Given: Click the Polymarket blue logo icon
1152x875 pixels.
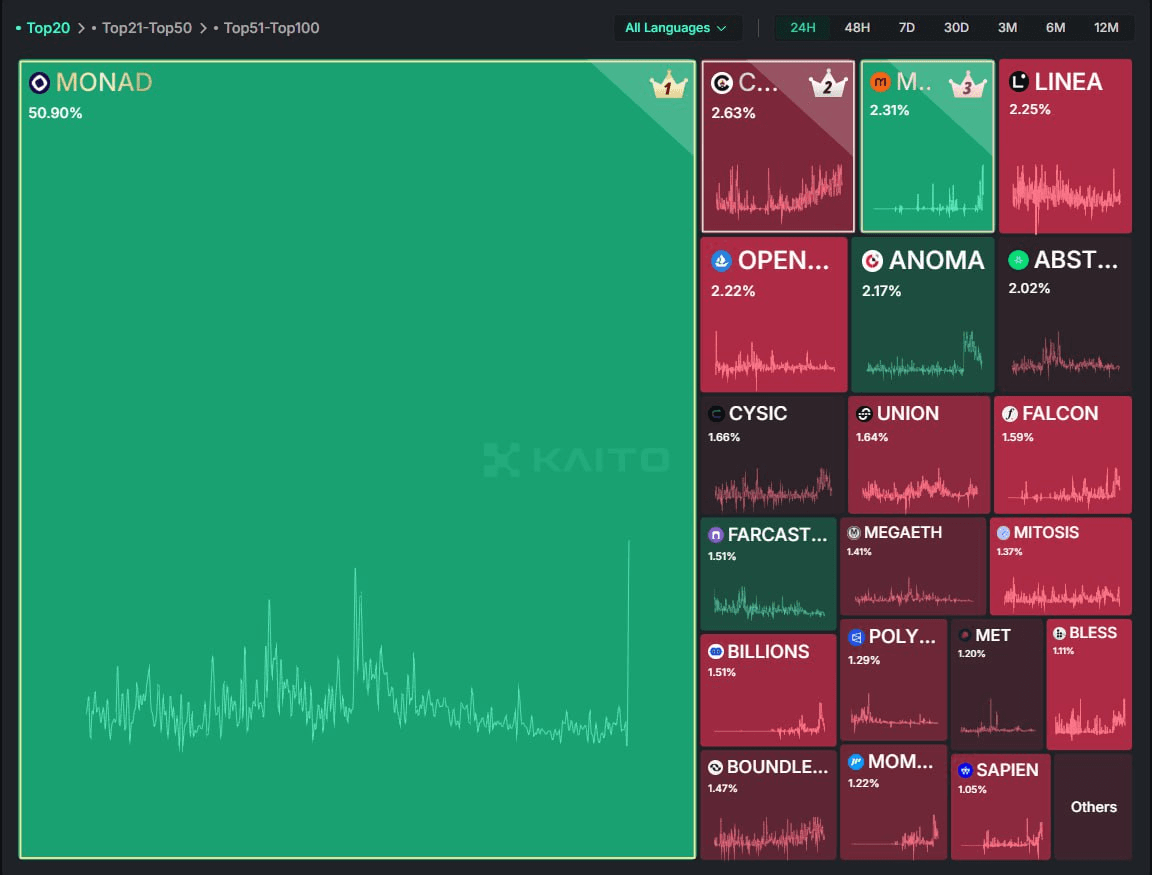Looking at the screenshot, I should click(856, 637).
